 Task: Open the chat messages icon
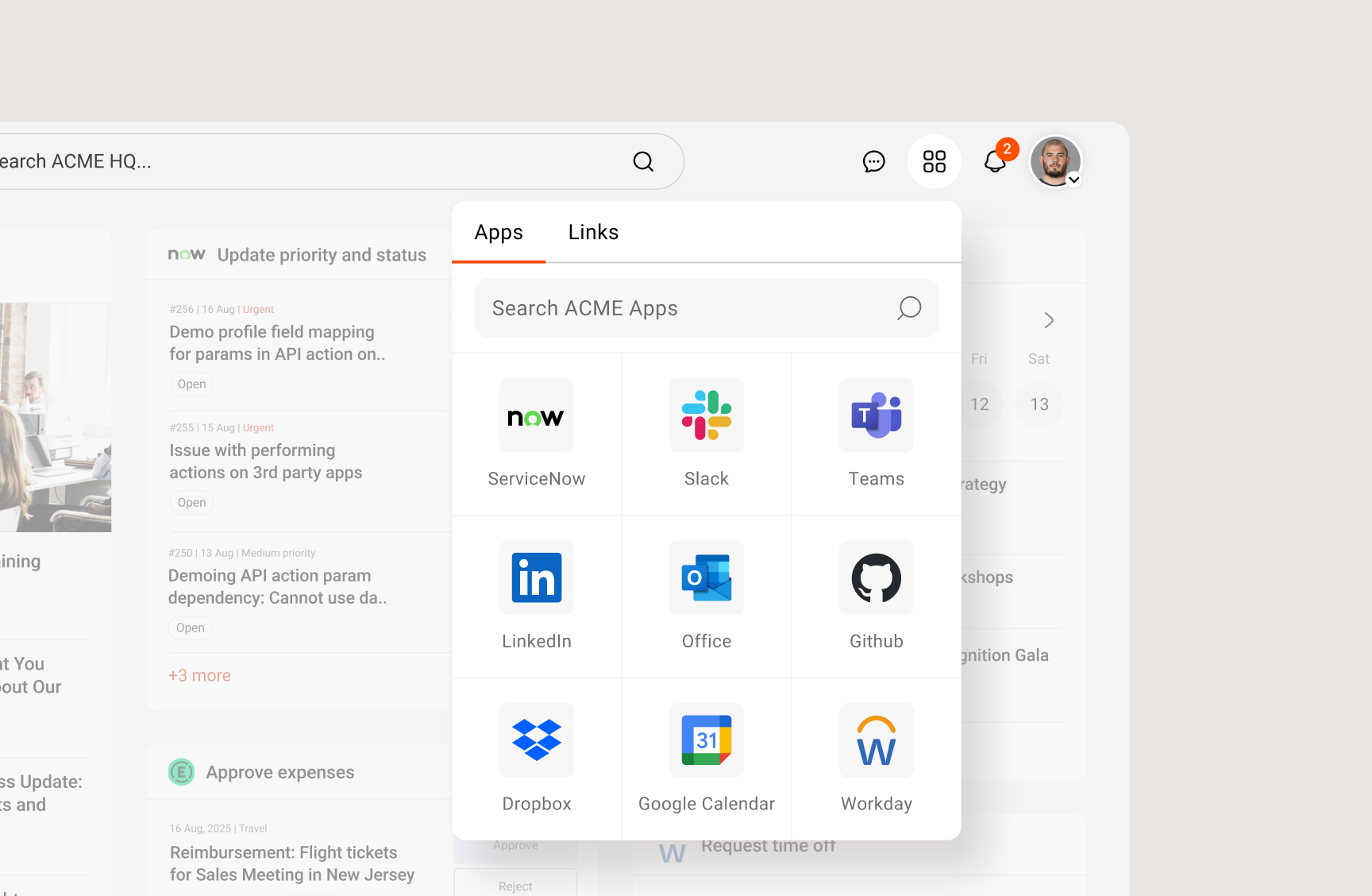tap(873, 162)
